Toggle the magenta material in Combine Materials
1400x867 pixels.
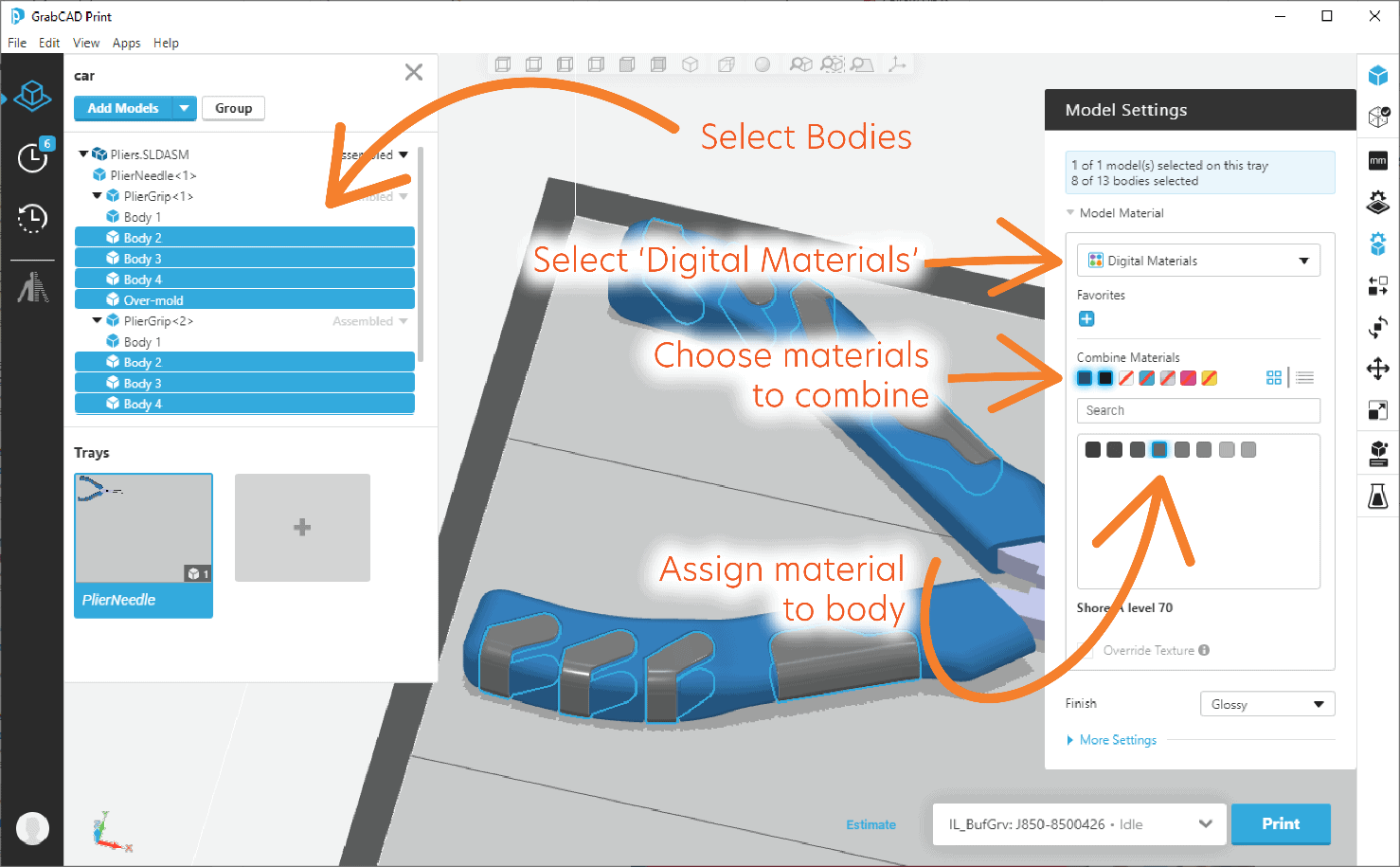(x=1189, y=378)
